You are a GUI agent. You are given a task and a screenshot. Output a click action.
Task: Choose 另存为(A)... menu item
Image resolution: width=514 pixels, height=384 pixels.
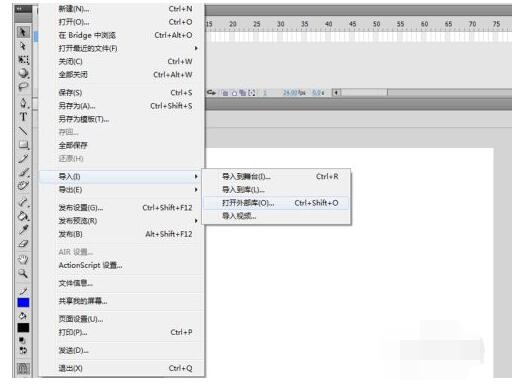[x=122, y=106]
